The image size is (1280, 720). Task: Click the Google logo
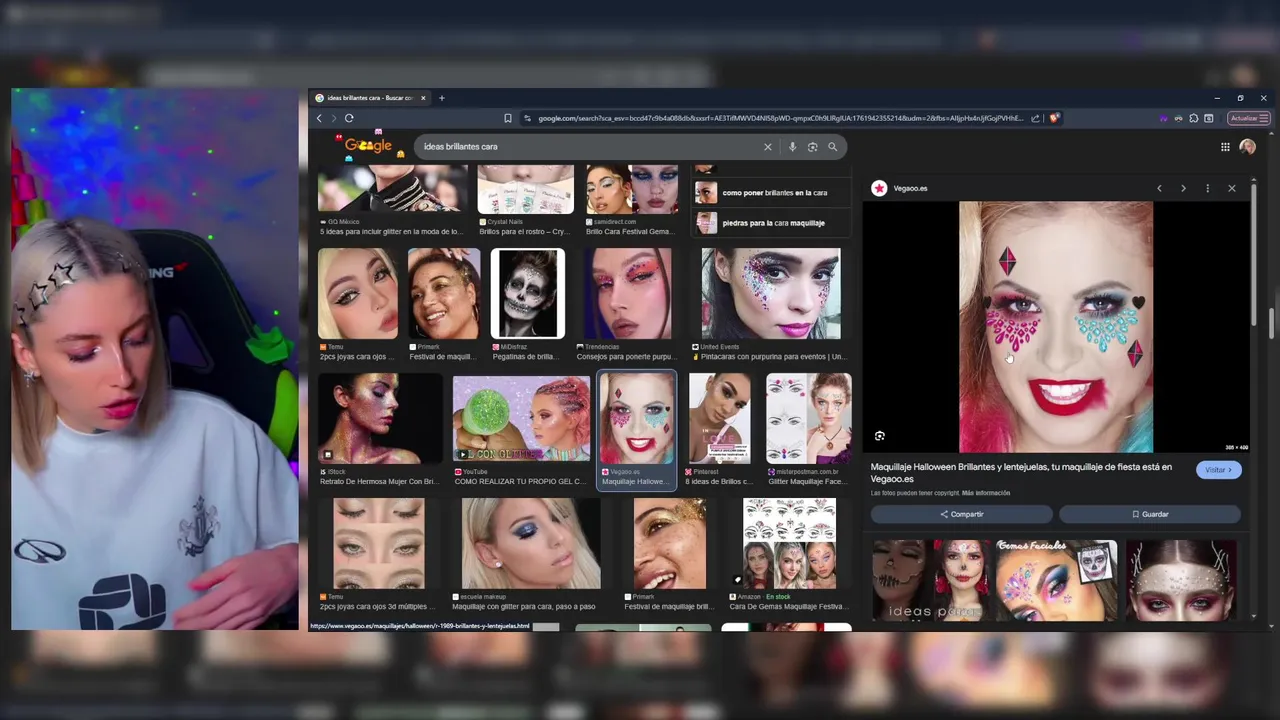368,146
